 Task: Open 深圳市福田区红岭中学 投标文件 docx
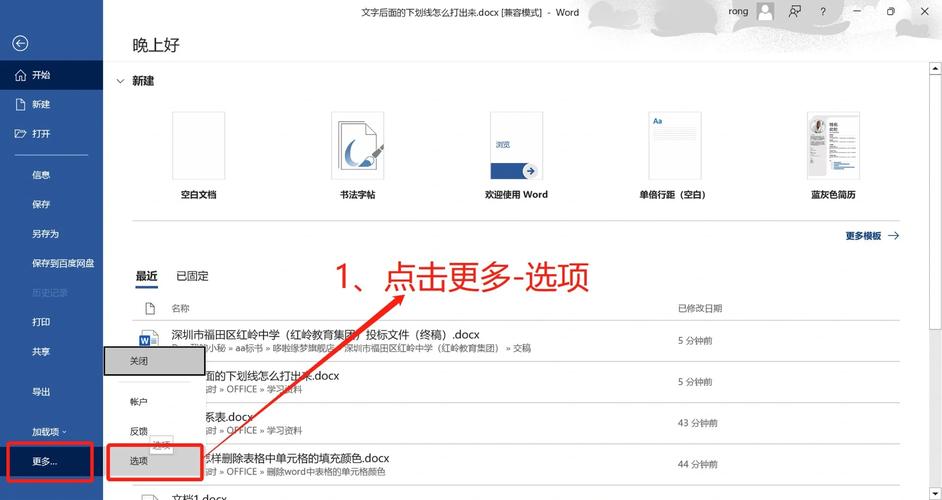pyautogui.click(x=326, y=335)
